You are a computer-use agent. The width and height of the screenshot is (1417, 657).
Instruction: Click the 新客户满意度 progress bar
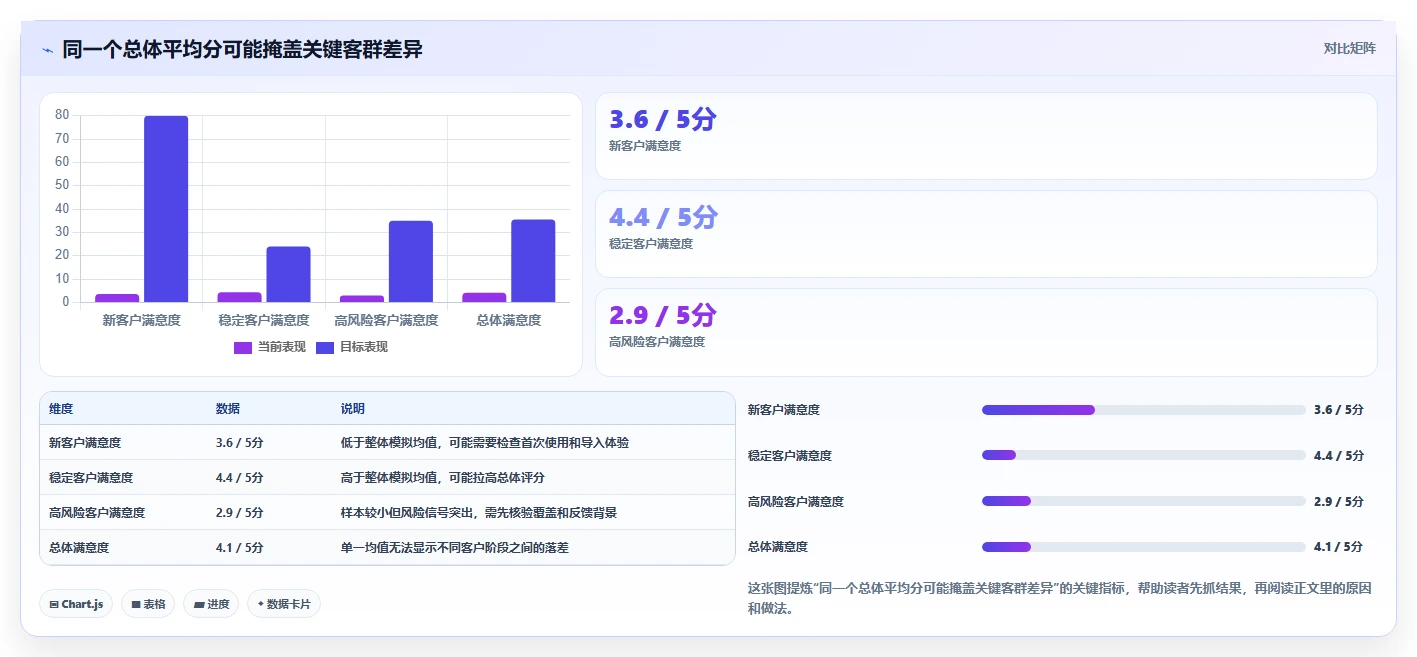[1144, 410]
